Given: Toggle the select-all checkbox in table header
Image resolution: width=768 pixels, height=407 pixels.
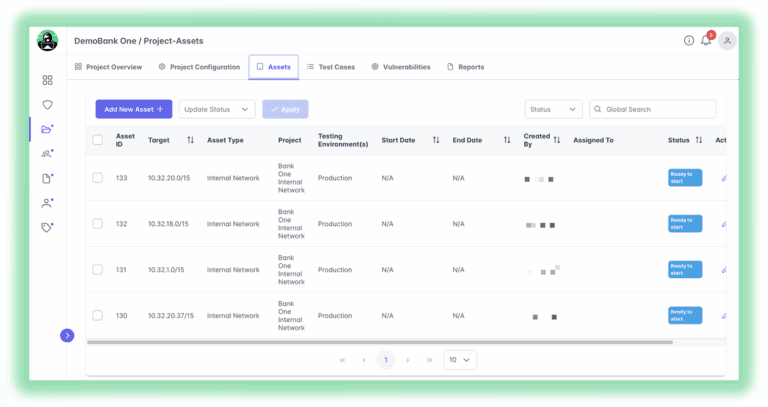Looking at the screenshot, I should point(97,140).
